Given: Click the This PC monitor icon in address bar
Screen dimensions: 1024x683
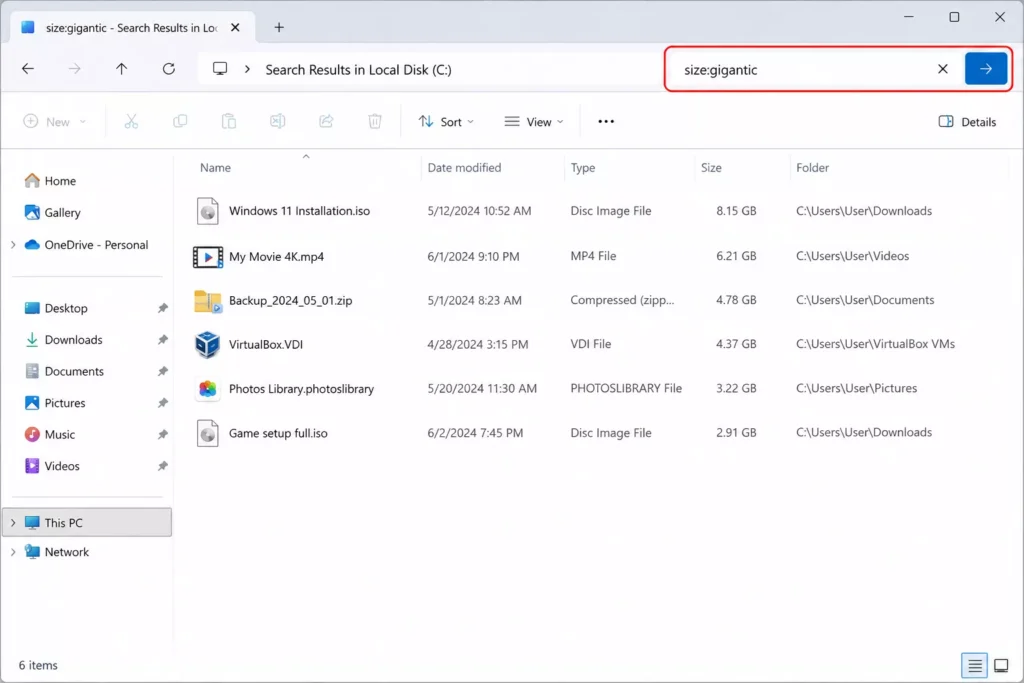Looking at the screenshot, I should coord(220,69).
